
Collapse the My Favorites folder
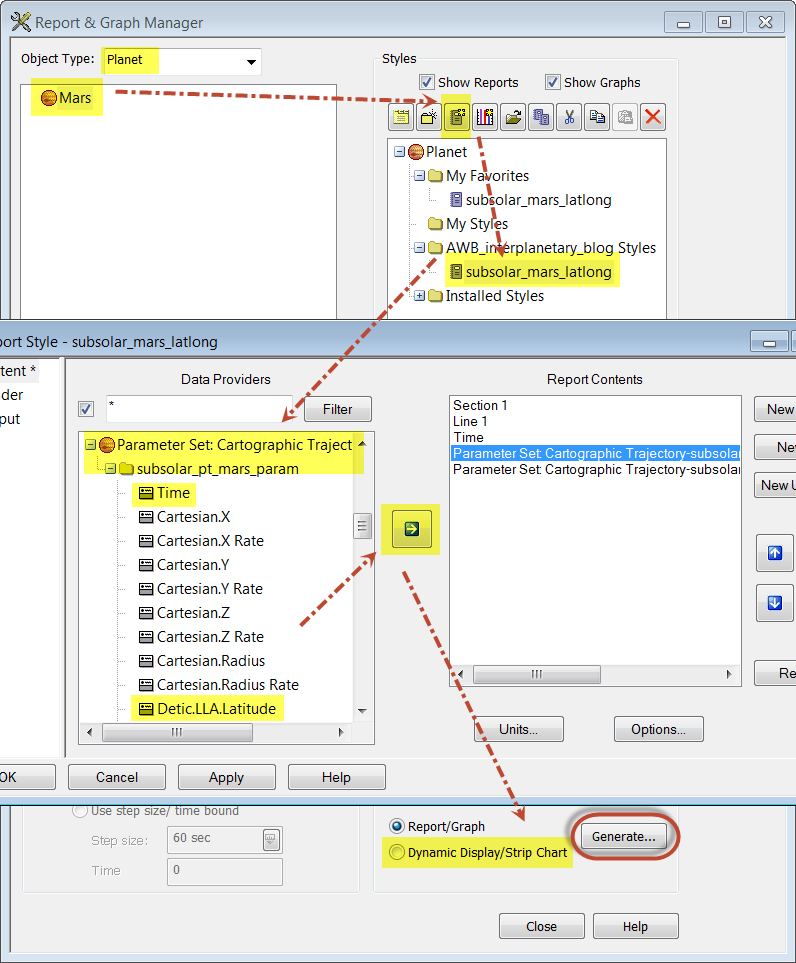point(419,176)
